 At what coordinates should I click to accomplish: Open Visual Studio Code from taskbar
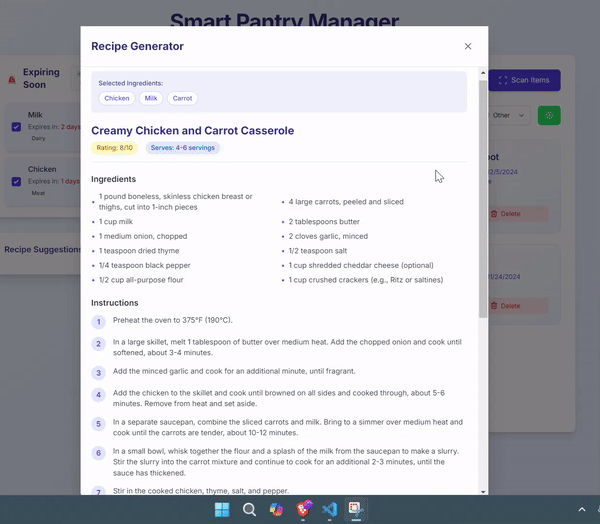coord(329,509)
